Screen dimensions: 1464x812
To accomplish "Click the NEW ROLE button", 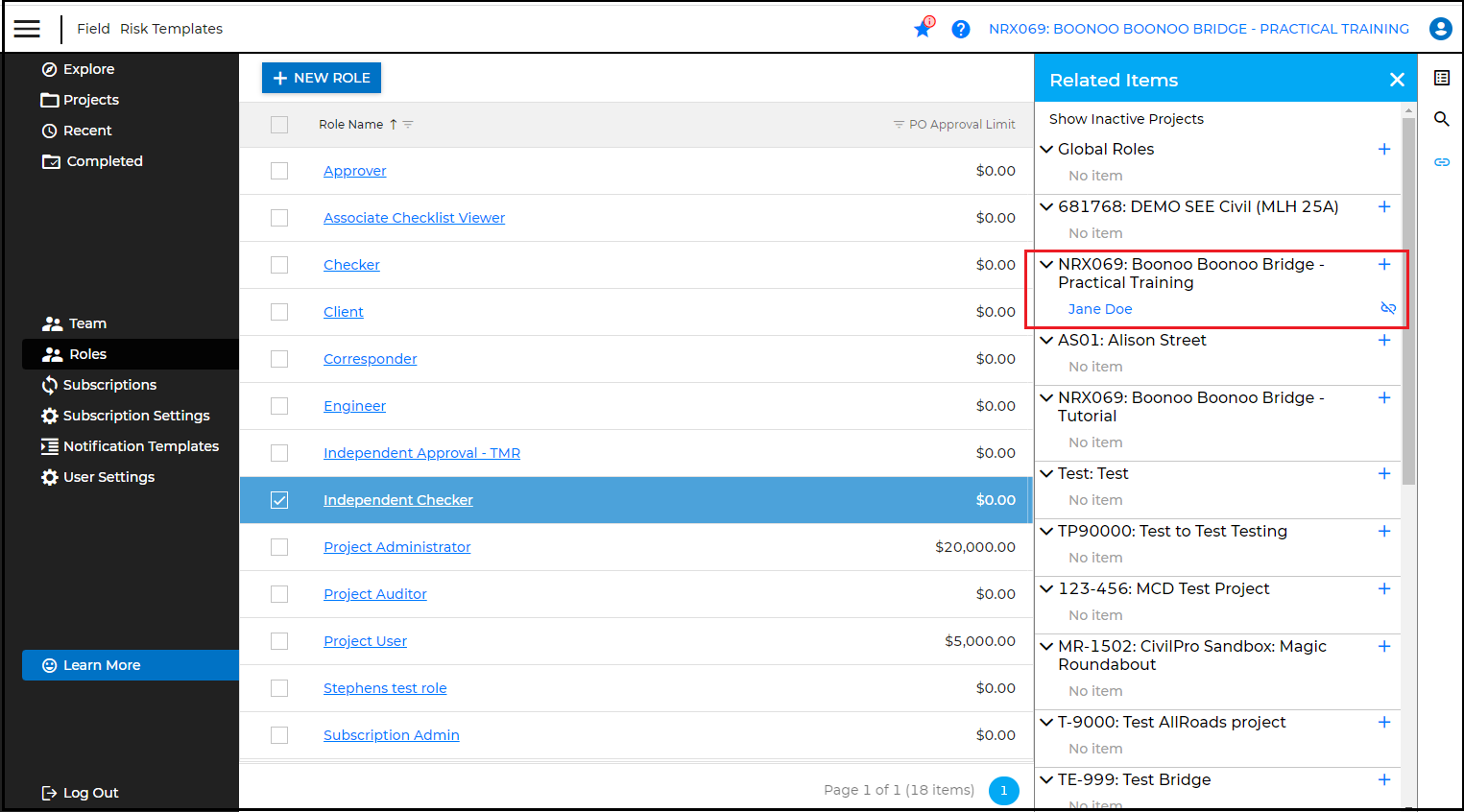I will [x=322, y=78].
